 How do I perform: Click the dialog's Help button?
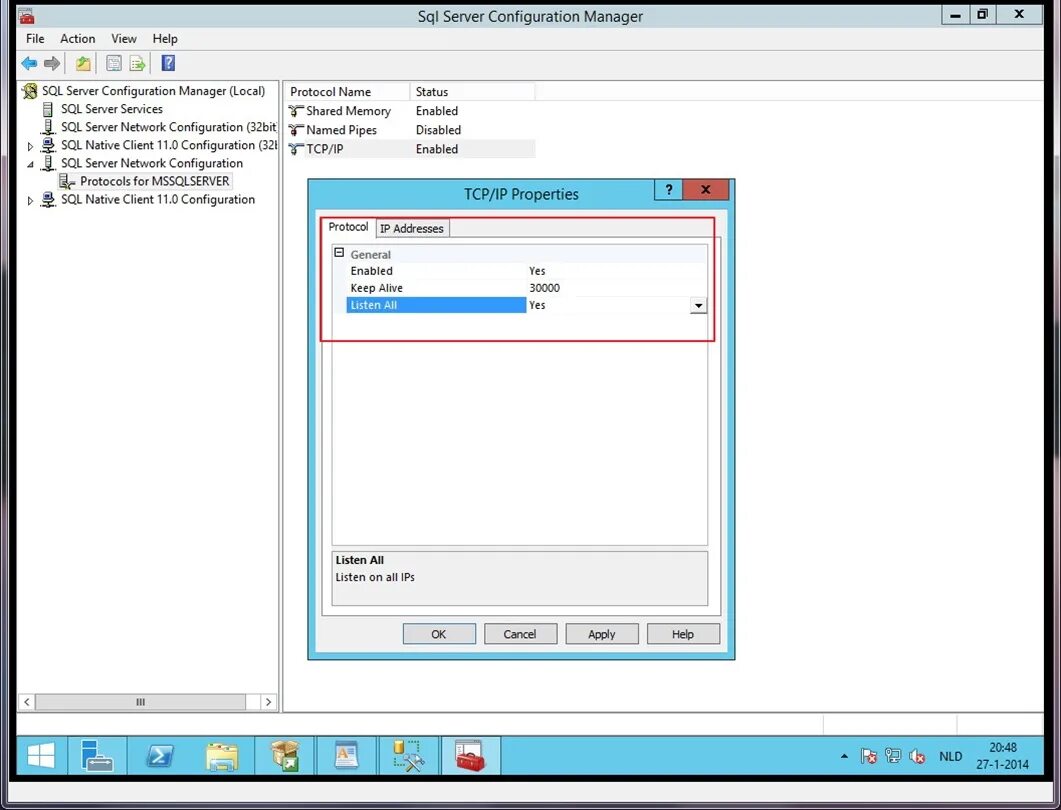pos(683,634)
